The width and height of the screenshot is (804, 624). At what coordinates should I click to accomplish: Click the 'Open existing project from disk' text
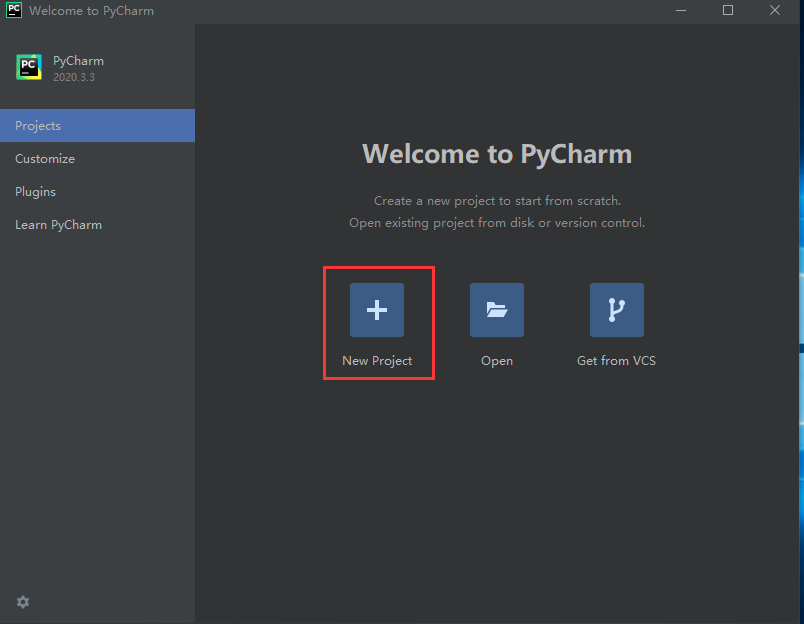497,223
